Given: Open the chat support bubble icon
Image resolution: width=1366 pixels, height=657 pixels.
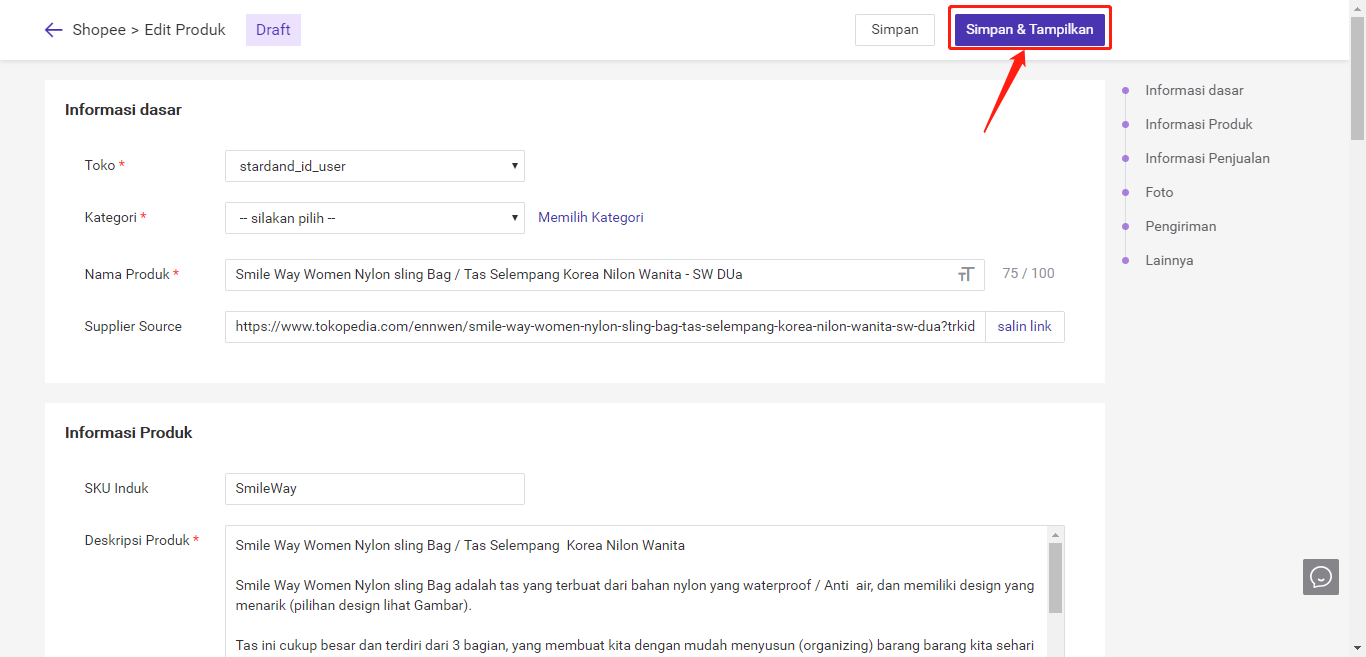Looking at the screenshot, I should (1321, 577).
